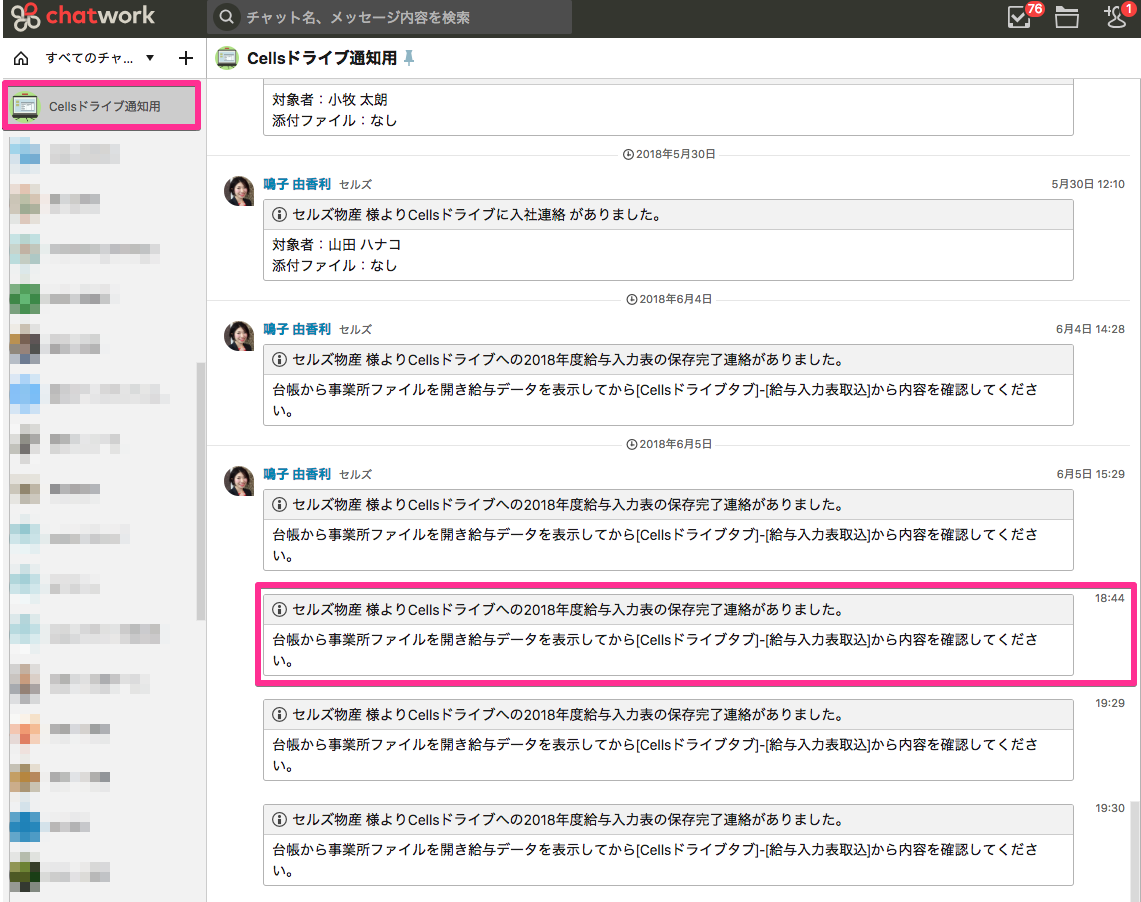Click the info icon on the 19:29 message

pyautogui.click(x=279, y=714)
